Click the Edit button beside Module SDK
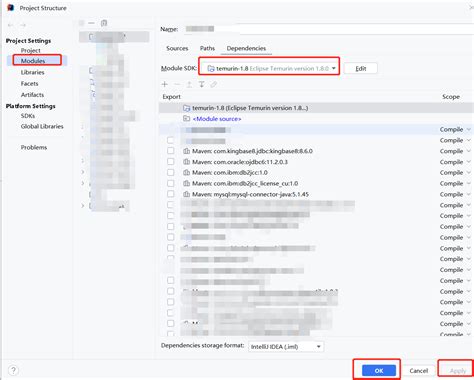 click(x=361, y=68)
